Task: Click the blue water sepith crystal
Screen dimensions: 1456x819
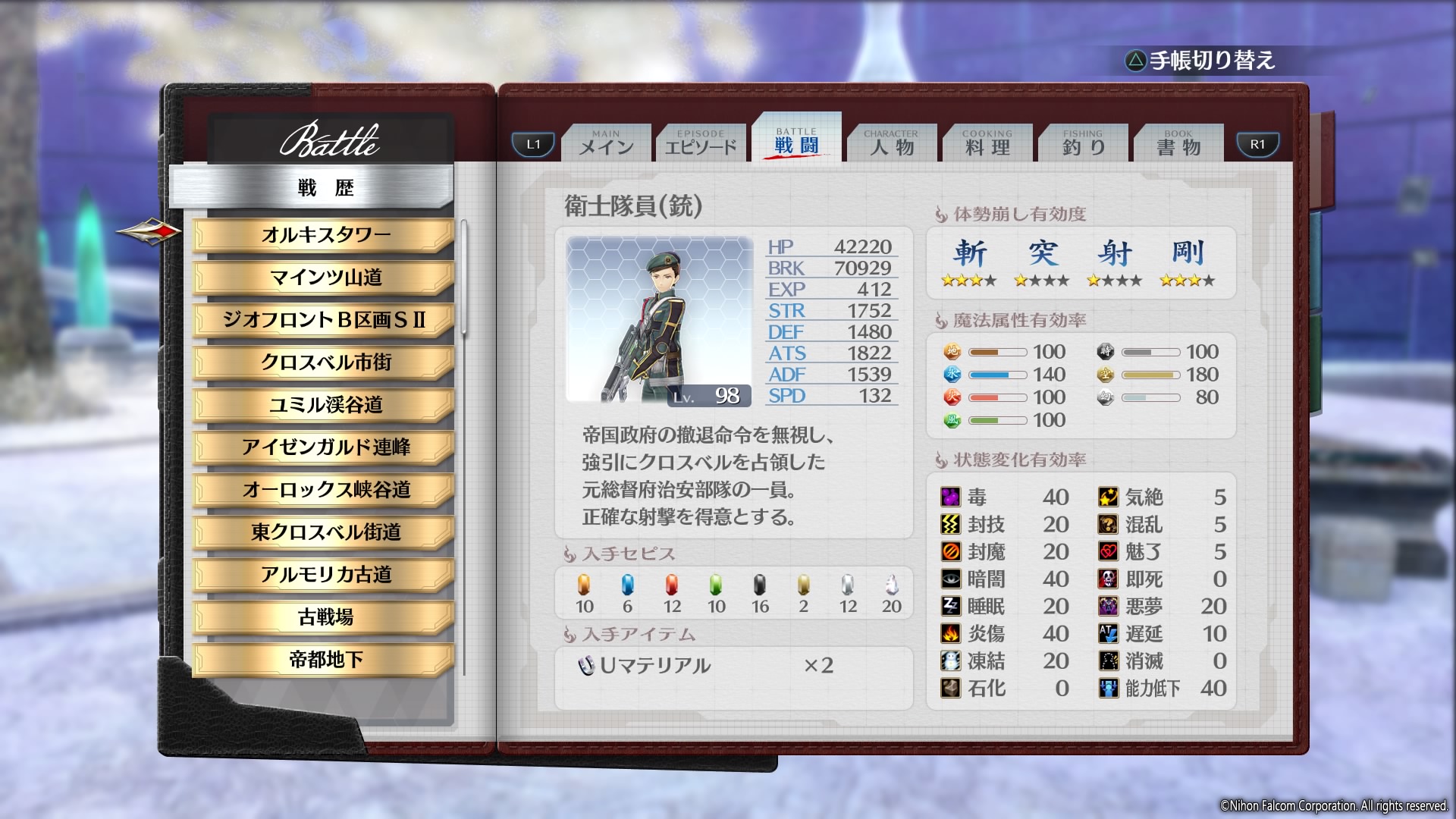Action: pos(627,585)
